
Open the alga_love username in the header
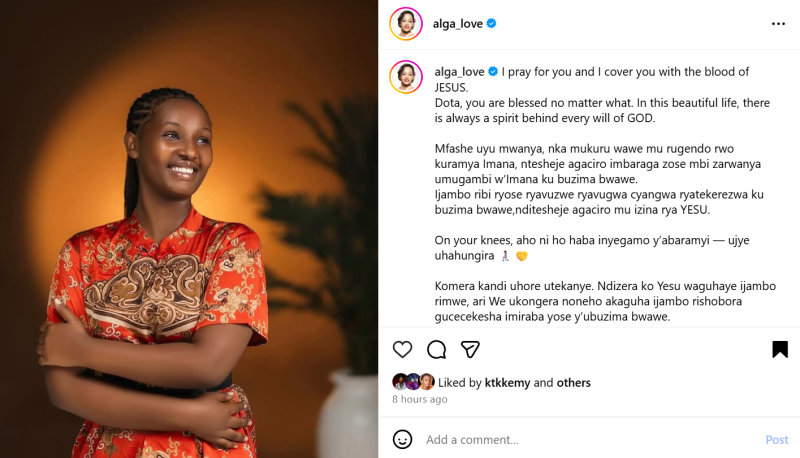pyautogui.click(x=458, y=23)
